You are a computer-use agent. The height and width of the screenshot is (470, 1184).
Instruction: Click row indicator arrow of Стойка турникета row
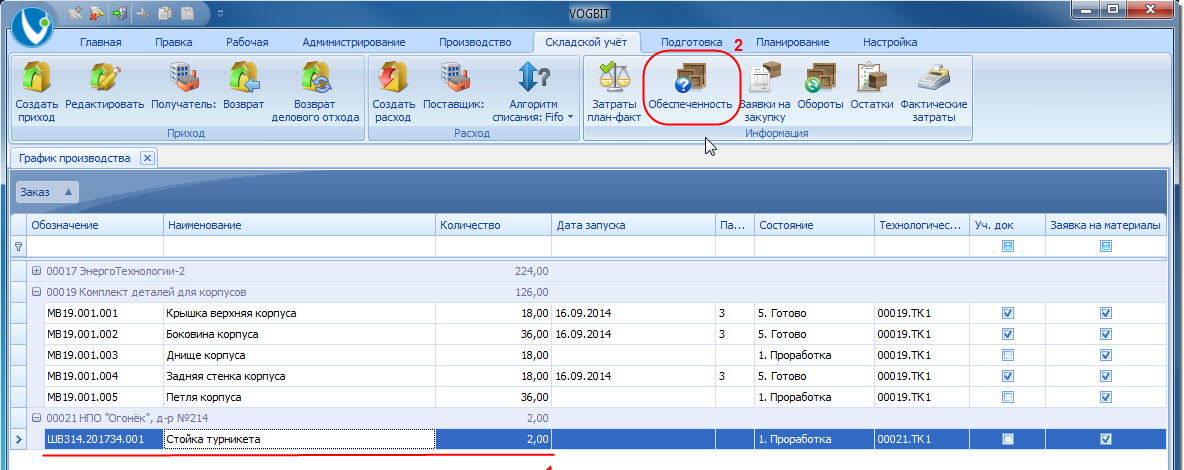[19, 439]
